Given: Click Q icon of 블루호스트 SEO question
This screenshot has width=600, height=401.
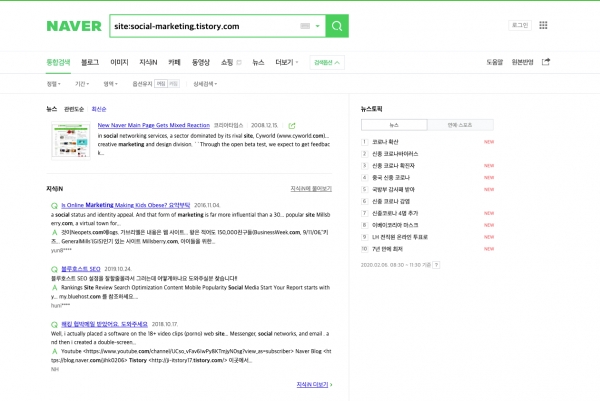Looking at the screenshot, I should 54,269.
